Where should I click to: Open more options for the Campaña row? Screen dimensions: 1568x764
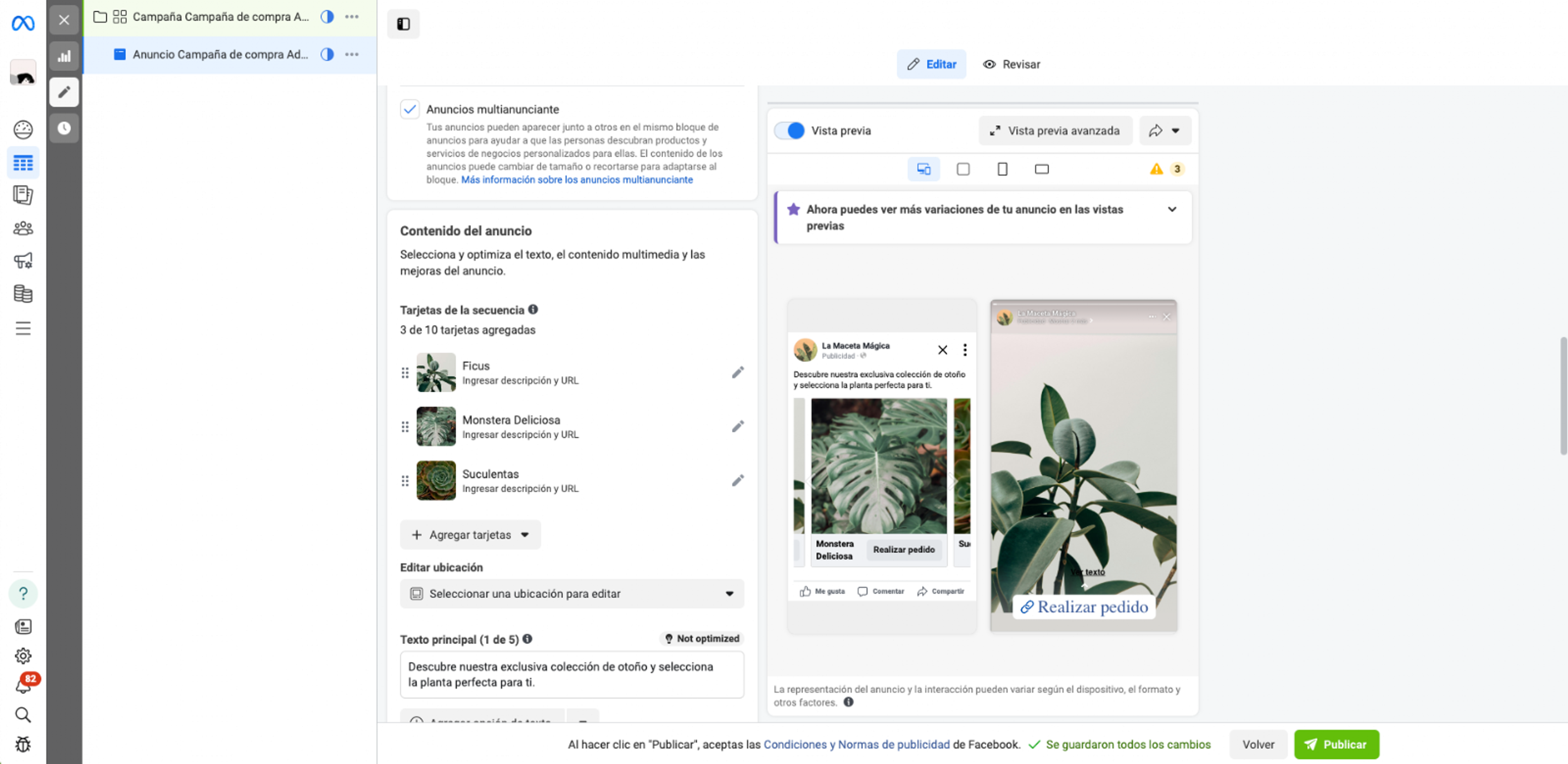point(352,17)
